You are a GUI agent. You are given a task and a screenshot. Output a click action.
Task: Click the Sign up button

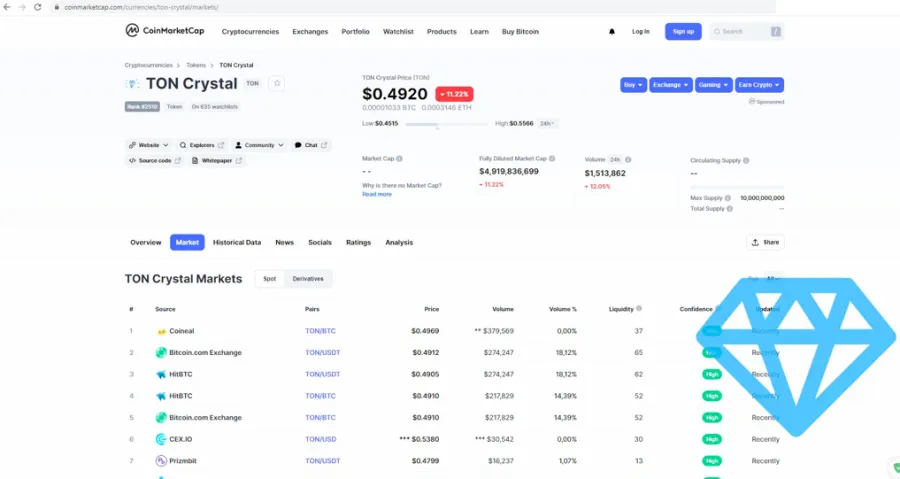[x=683, y=32]
